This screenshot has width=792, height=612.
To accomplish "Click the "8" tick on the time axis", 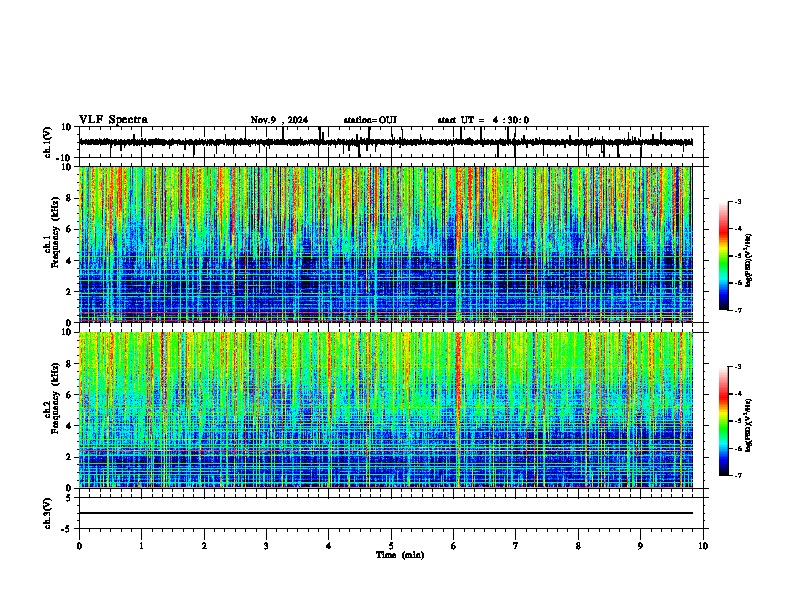I will tap(578, 546).
